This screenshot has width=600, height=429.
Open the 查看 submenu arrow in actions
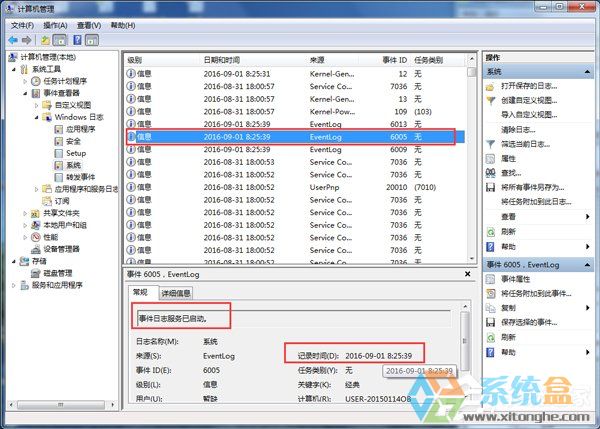[x=587, y=217]
